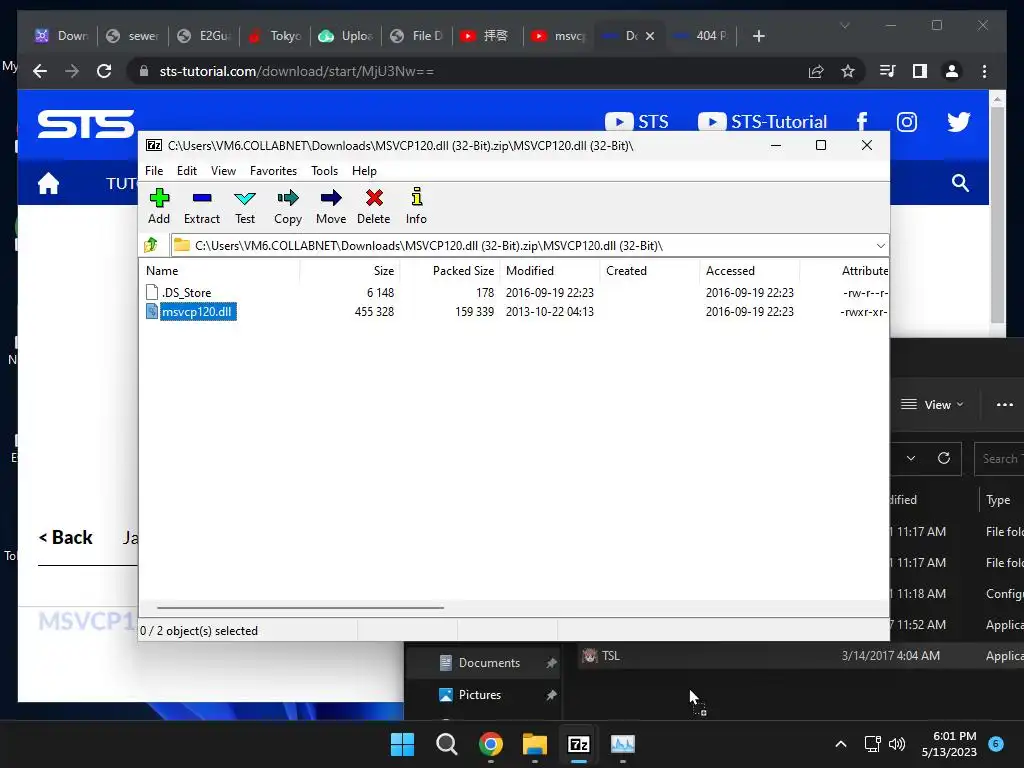The width and height of the screenshot is (1024, 768).
Task: Open View dropdown in File Explorer
Action: click(x=932, y=405)
